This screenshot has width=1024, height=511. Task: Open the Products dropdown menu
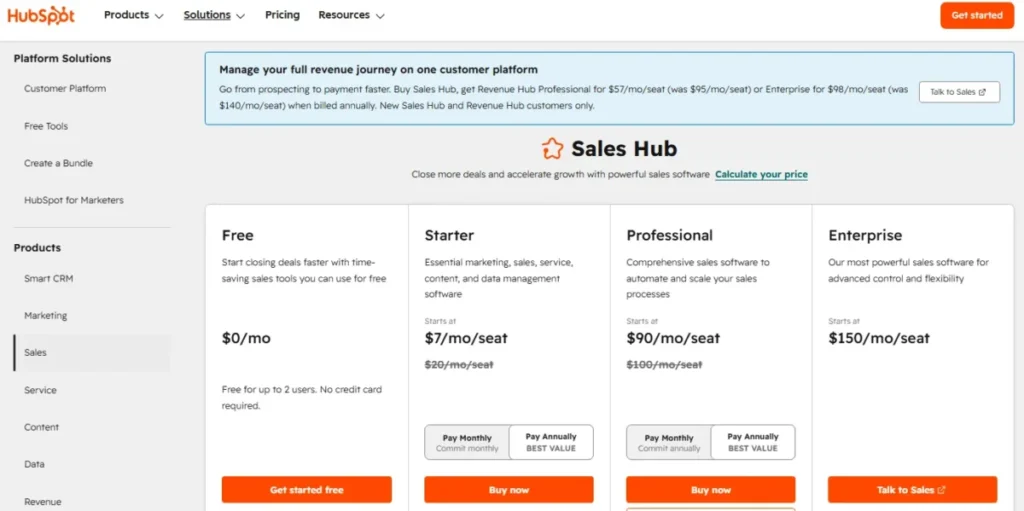(x=134, y=15)
